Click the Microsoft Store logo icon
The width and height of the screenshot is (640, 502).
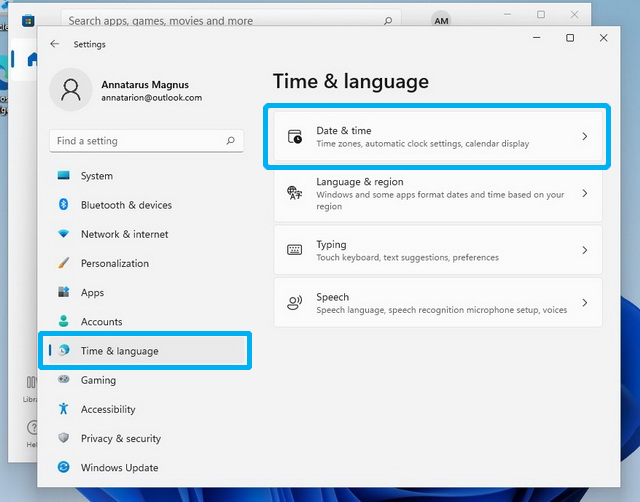[x=28, y=20]
